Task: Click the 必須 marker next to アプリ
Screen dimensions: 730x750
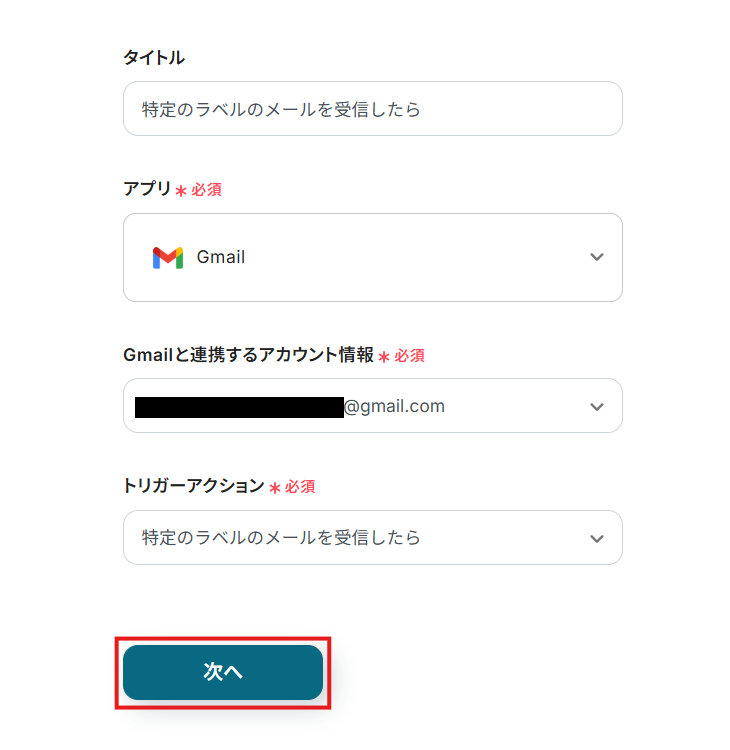Action: click(x=207, y=189)
